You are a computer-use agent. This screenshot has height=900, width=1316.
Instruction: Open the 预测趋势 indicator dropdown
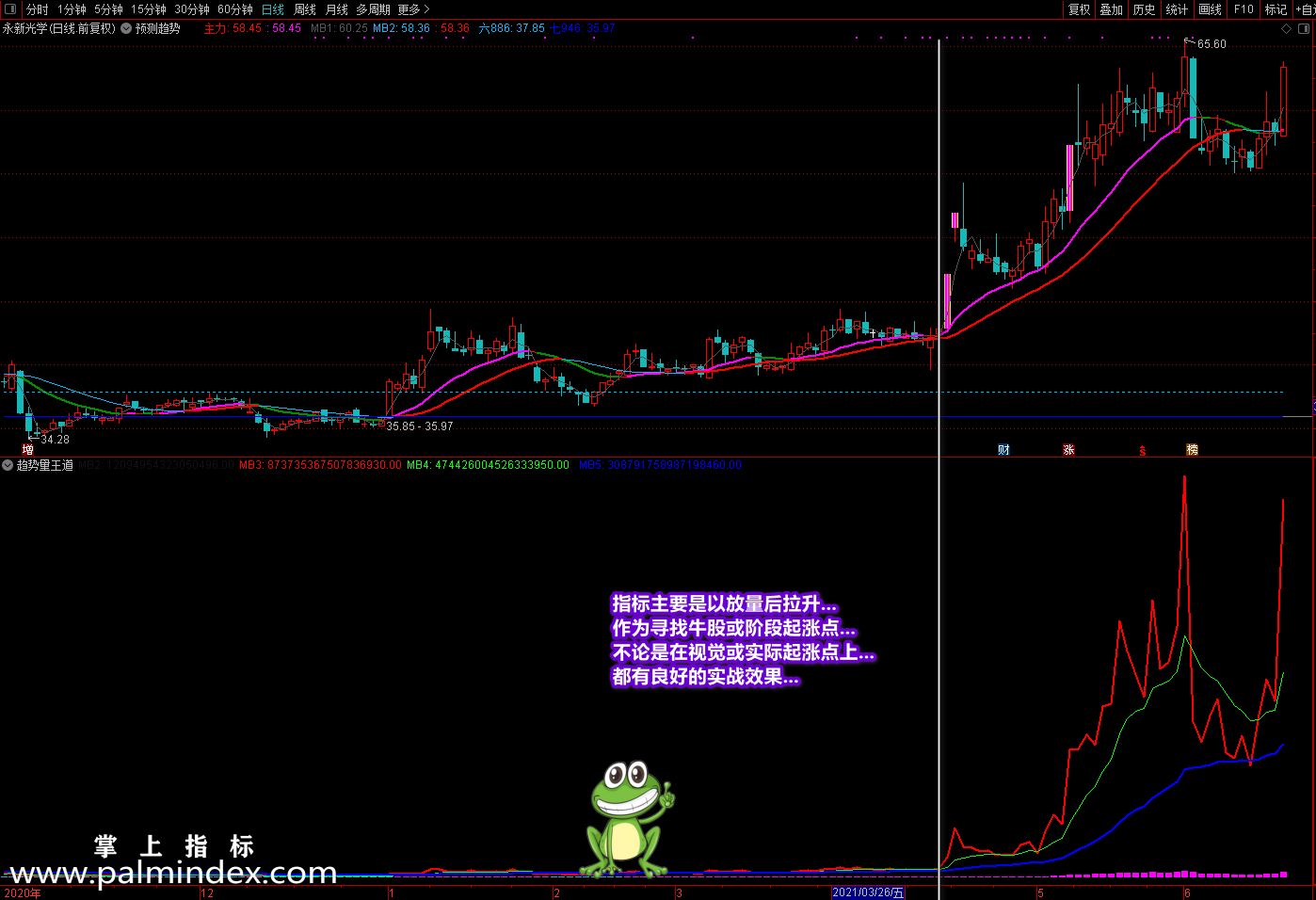126,28
